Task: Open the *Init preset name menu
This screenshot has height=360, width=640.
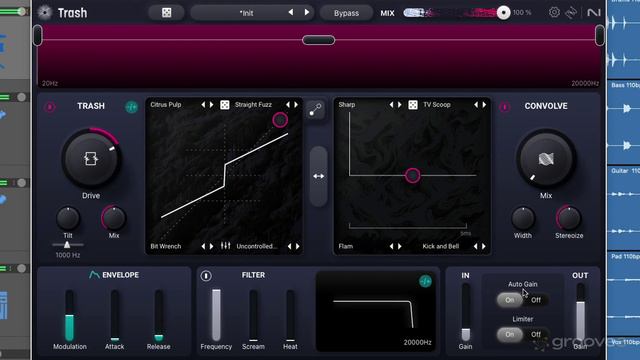Action: coord(246,13)
